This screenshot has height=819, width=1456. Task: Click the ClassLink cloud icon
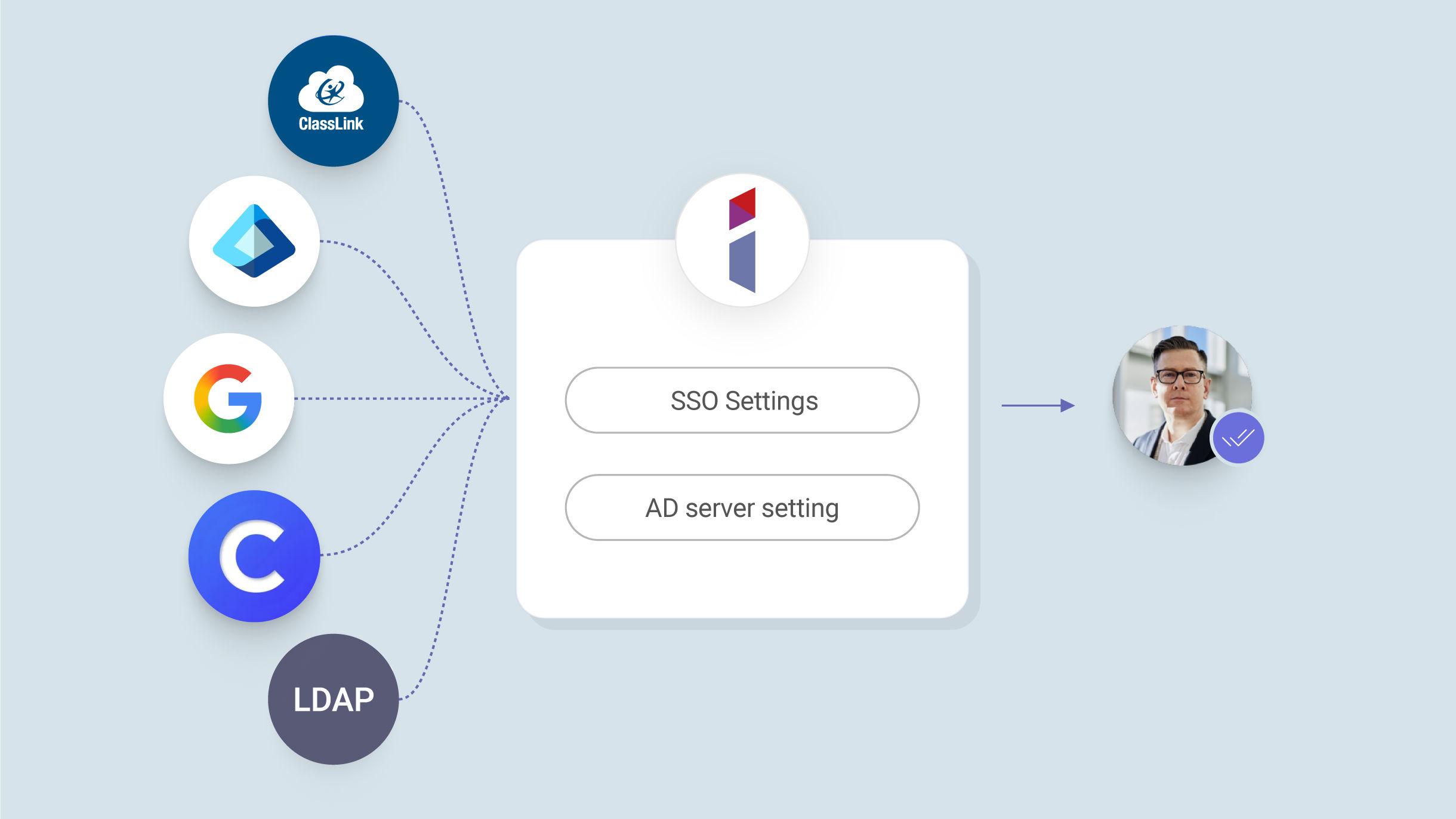pos(333,101)
